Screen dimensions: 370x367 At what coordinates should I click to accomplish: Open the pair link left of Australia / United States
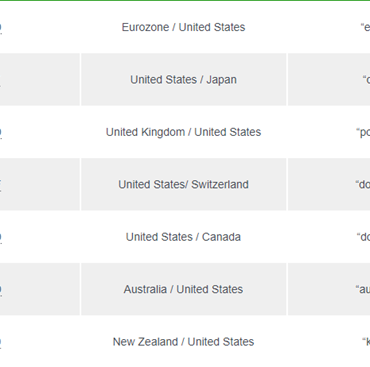[x=1, y=290]
